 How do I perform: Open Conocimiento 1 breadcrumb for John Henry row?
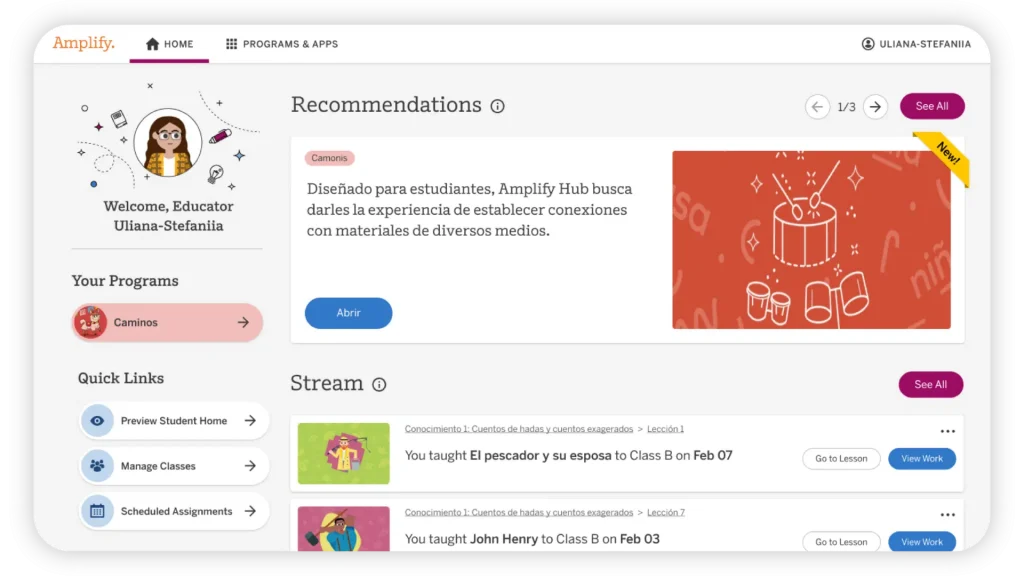(x=519, y=513)
